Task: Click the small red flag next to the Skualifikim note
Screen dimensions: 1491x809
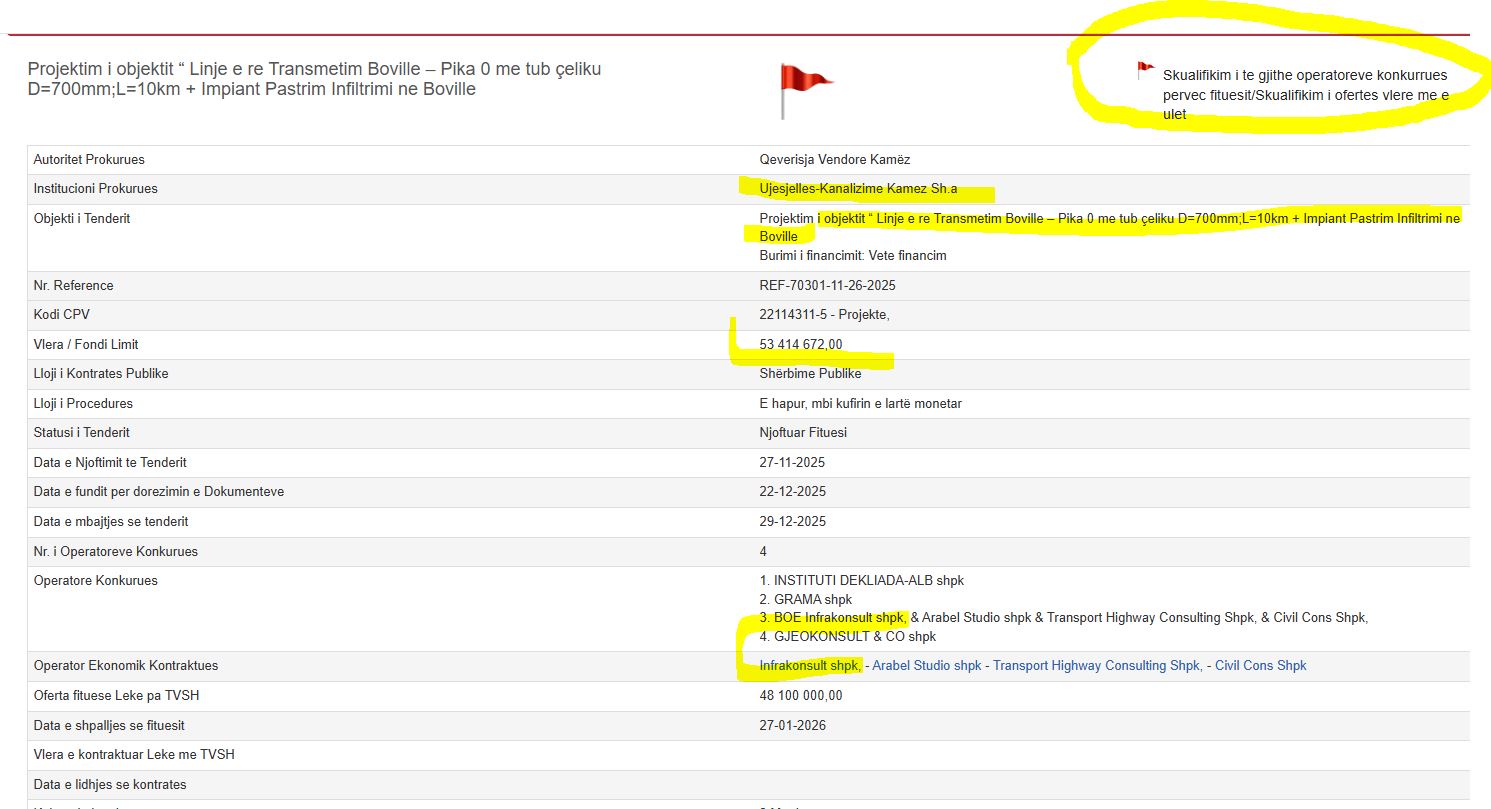Action: [1145, 70]
